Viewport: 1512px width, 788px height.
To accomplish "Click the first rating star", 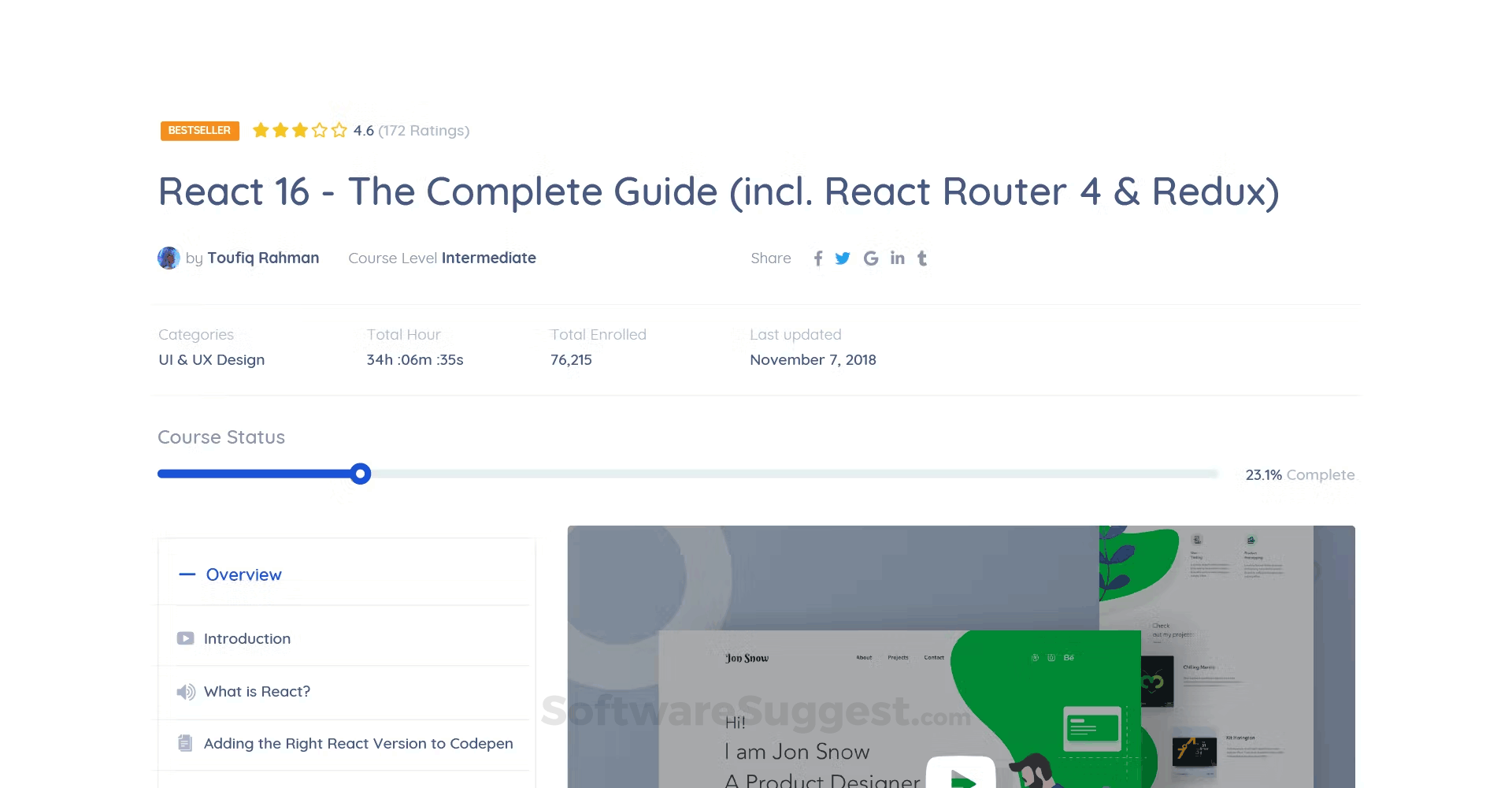I will pyautogui.click(x=261, y=130).
